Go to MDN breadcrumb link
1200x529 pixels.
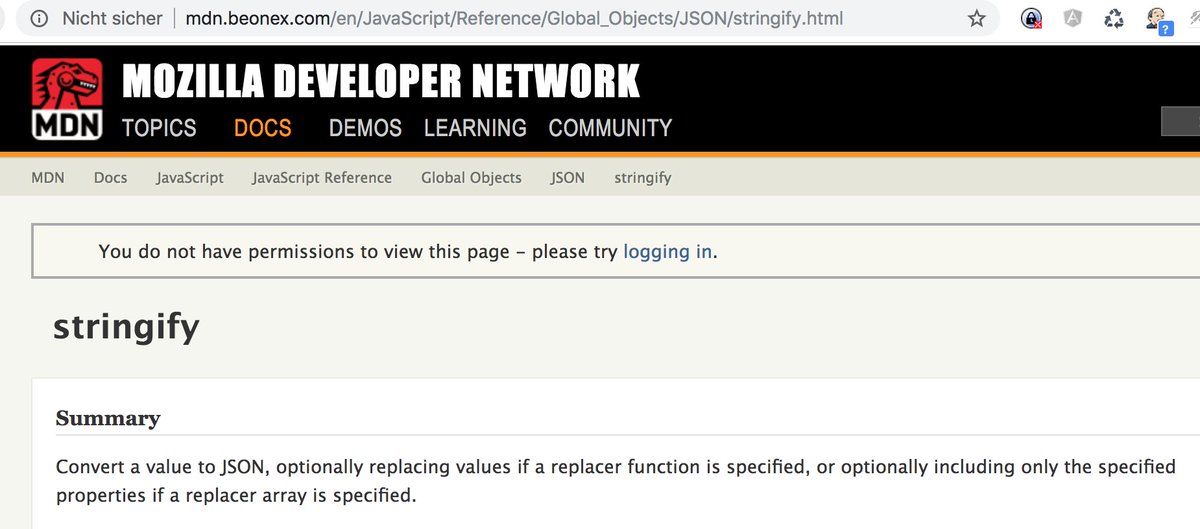point(48,177)
